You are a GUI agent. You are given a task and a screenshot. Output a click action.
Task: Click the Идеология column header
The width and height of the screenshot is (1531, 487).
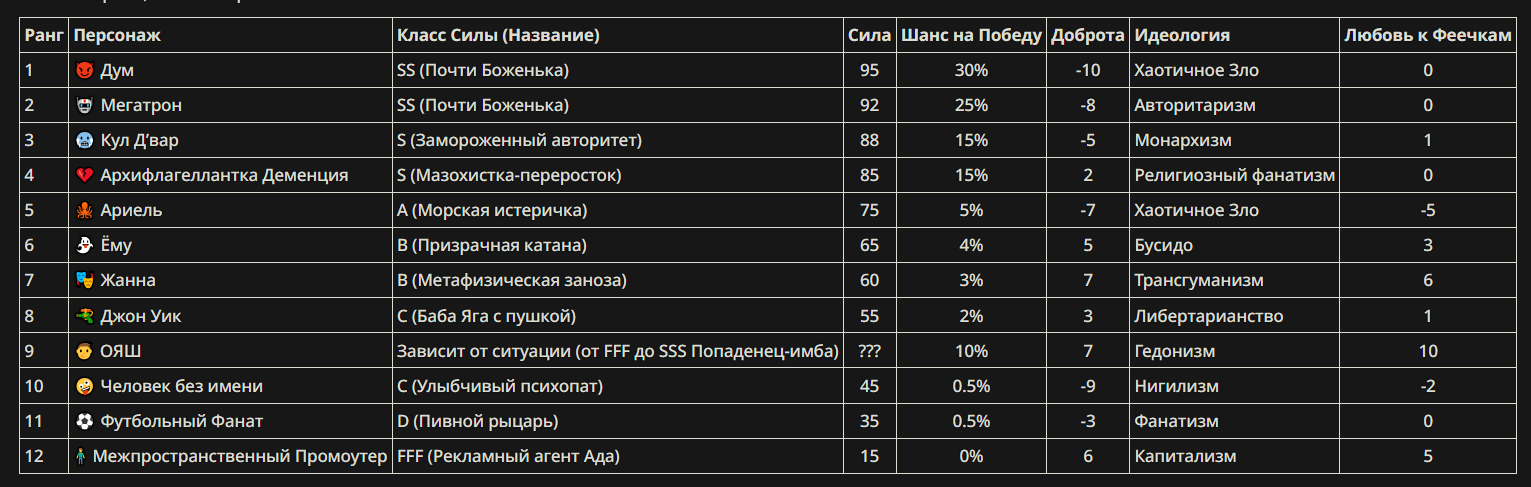(x=1182, y=35)
